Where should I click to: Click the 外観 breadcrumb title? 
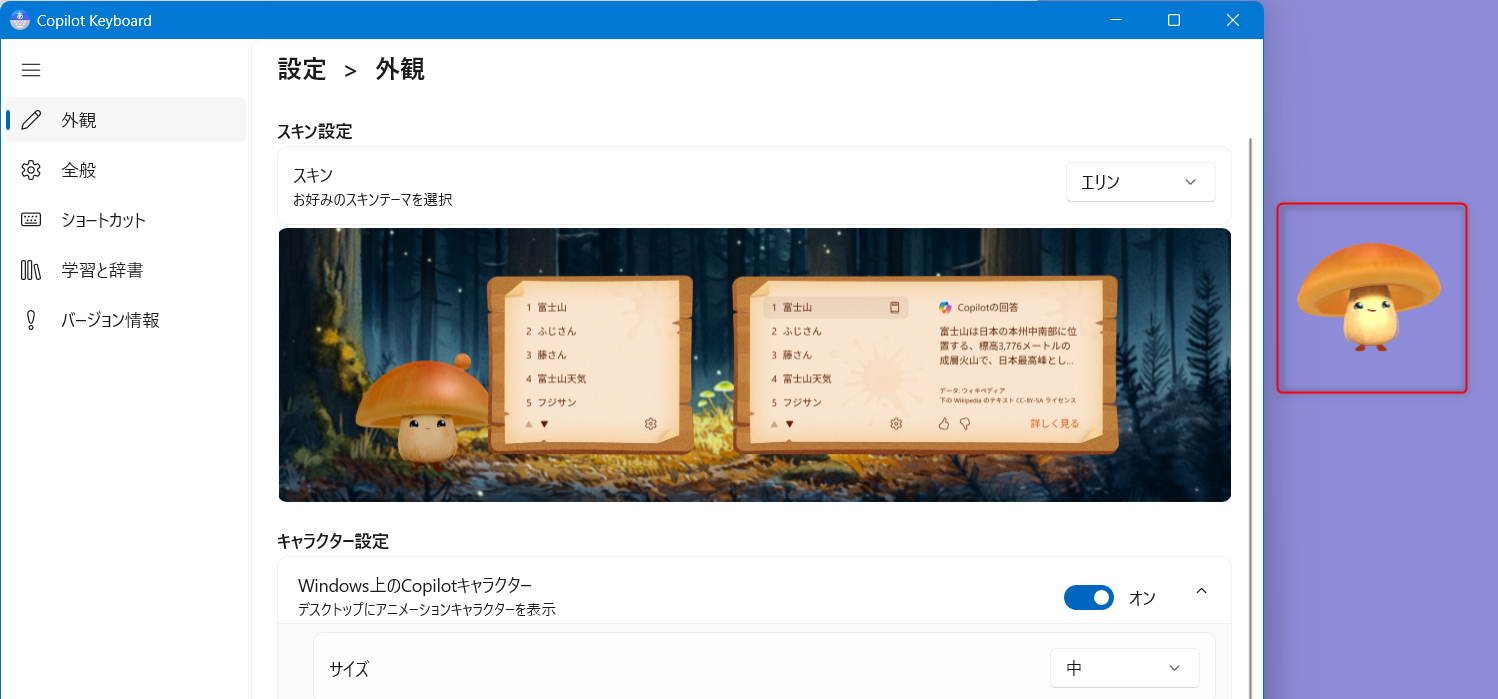coord(400,69)
